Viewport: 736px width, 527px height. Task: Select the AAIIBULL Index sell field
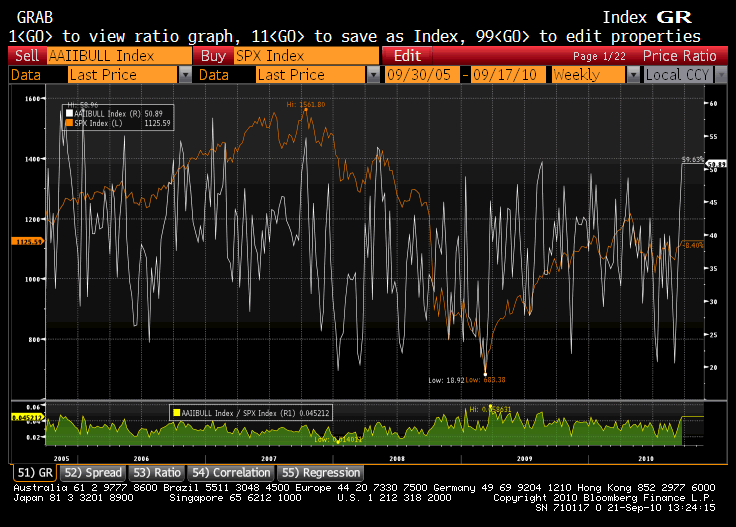[119, 56]
